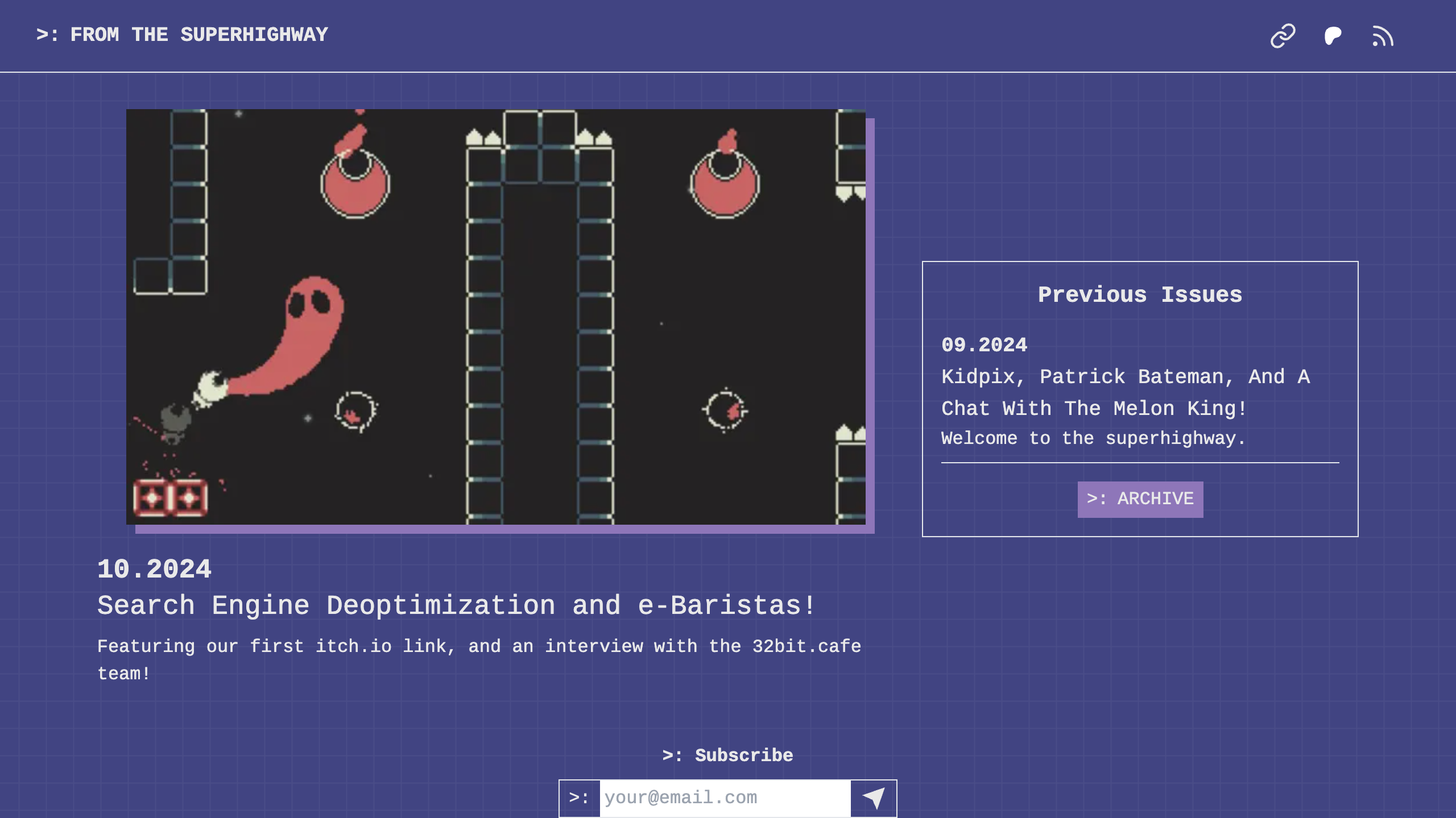This screenshot has width=1456, height=818.
Task: Focus the your@email.com input field
Action: click(x=725, y=798)
